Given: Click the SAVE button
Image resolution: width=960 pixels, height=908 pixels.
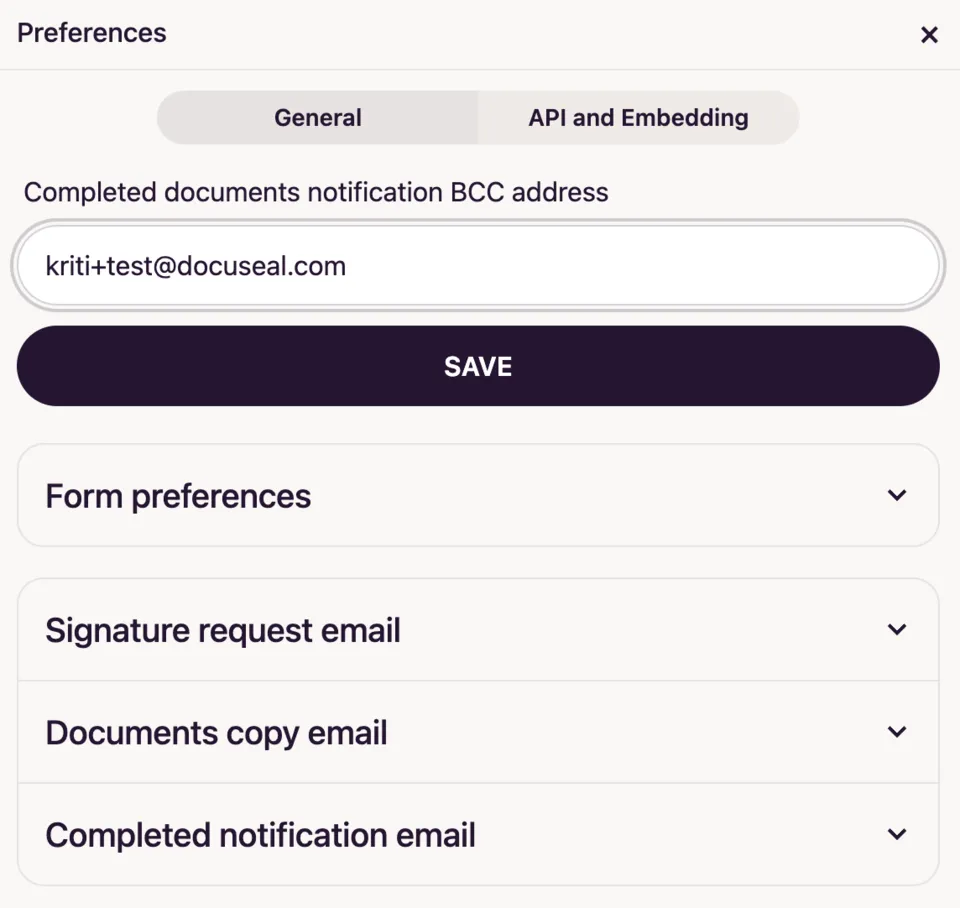Looking at the screenshot, I should point(478,366).
